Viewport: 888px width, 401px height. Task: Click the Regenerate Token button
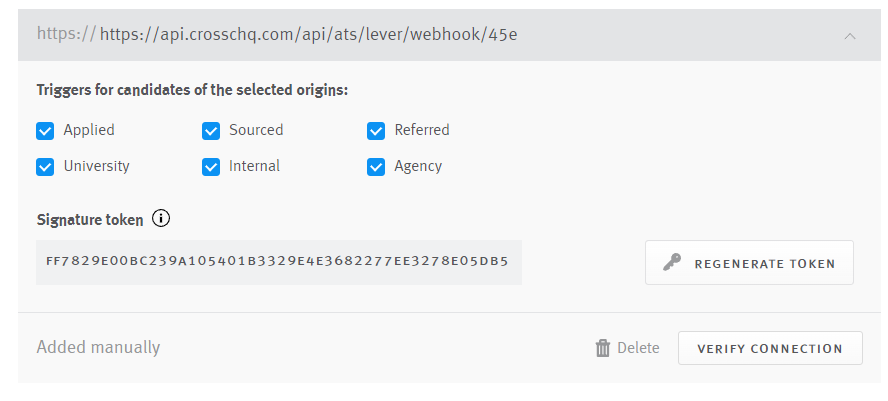(x=749, y=262)
